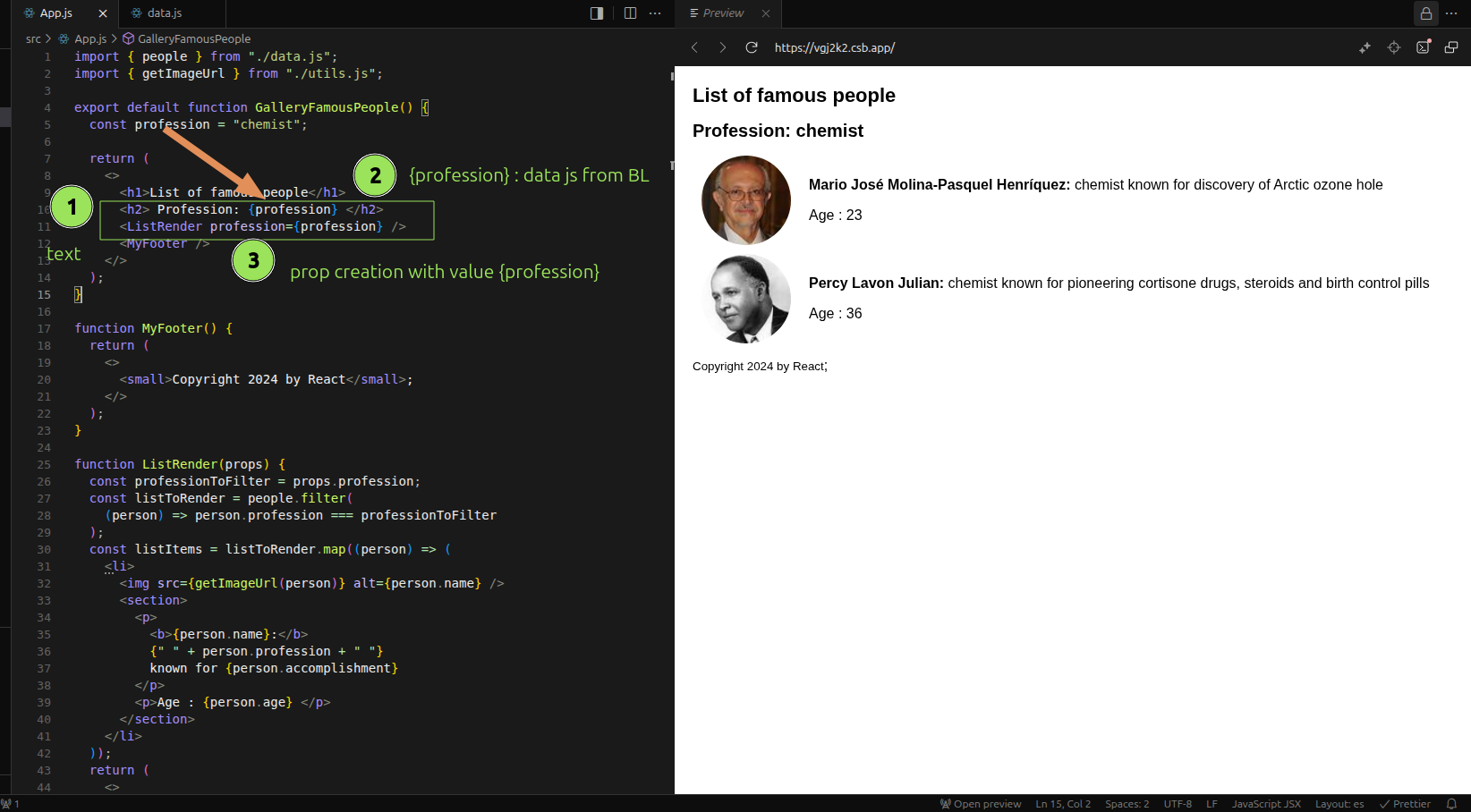Open editor more actions ellipsis menu
1471x812 pixels.
click(x=655, y=13)
